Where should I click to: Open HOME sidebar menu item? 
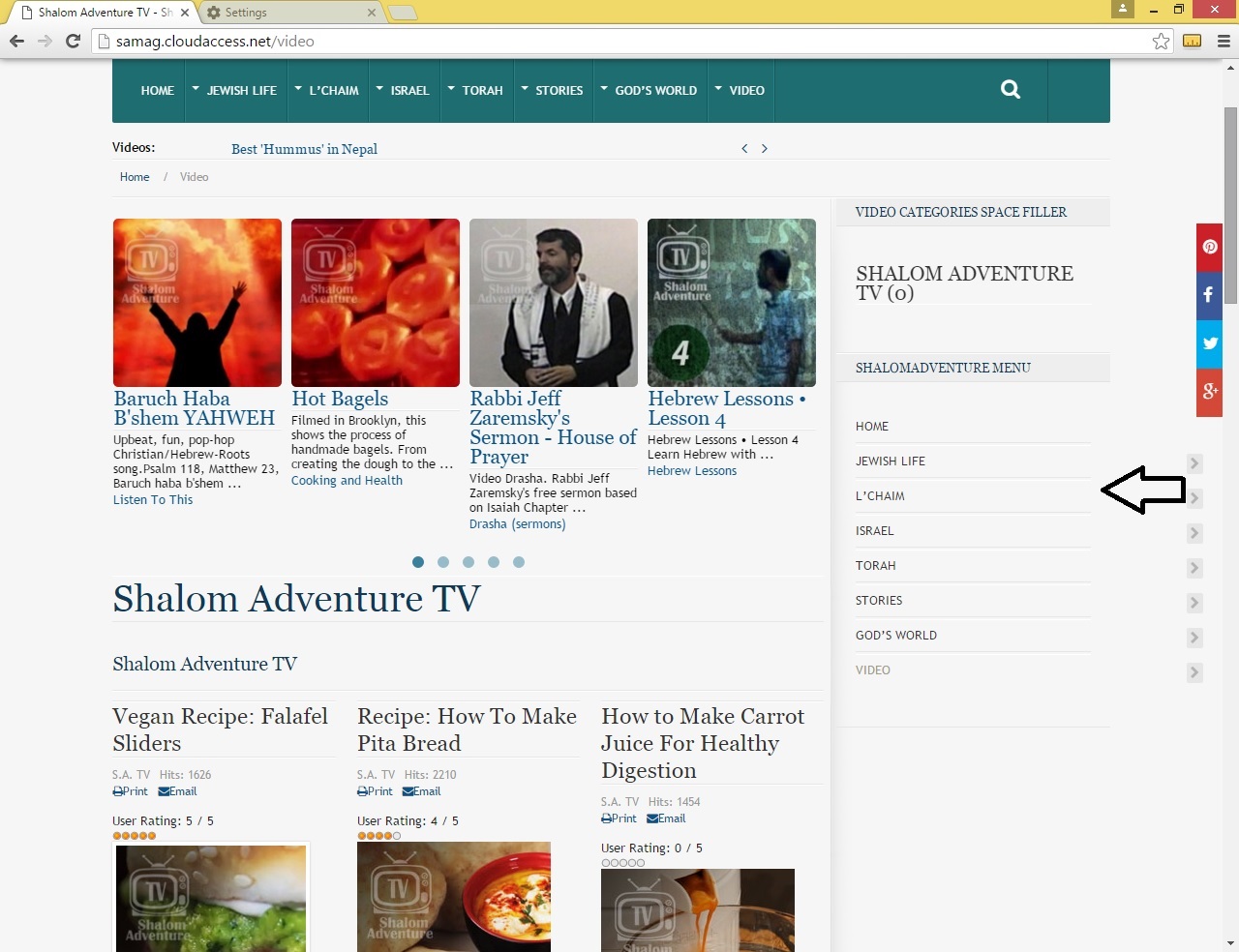point(872,427)
